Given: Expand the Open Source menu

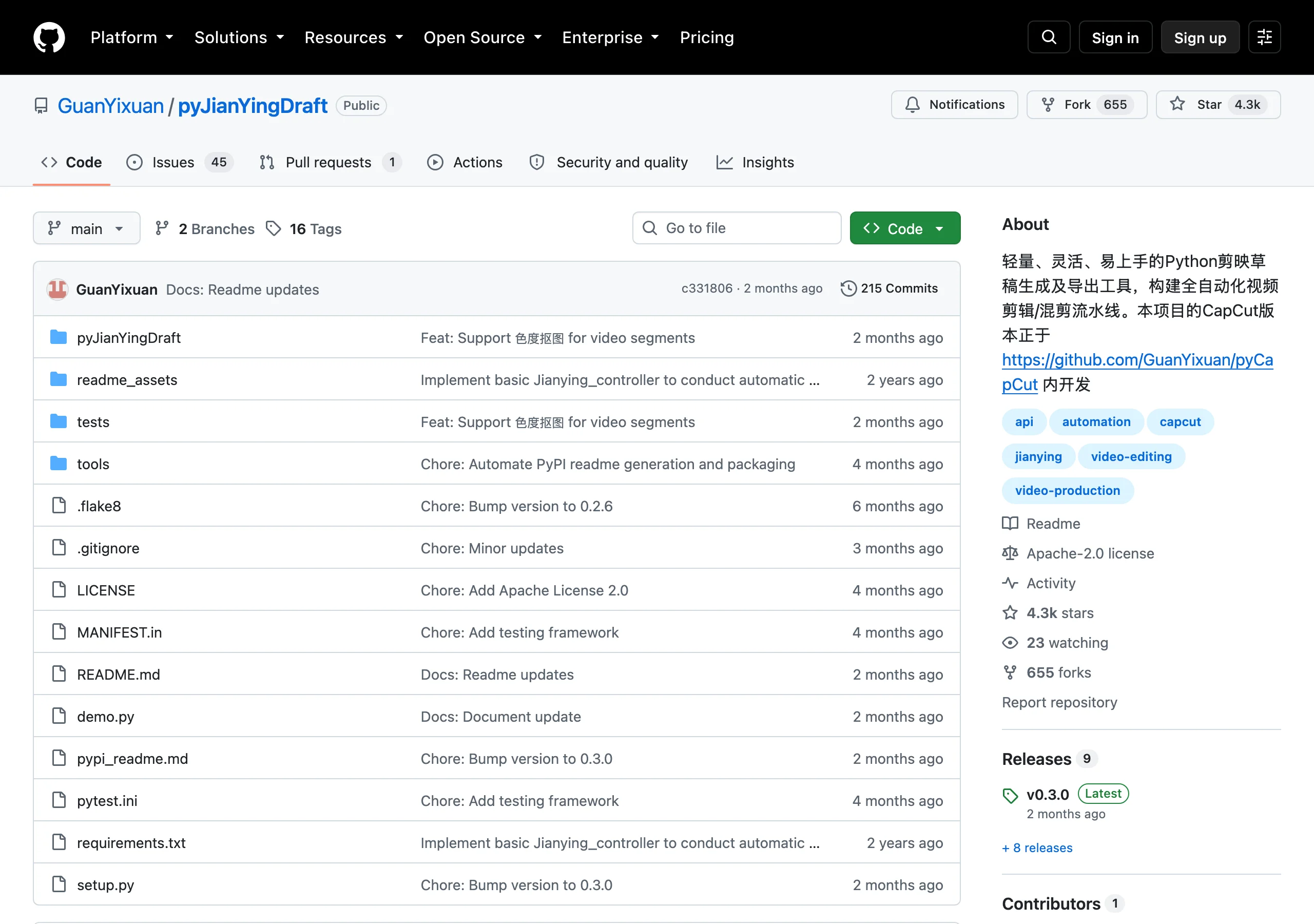Looking at the screenshot, I should [x=482, y=37].
